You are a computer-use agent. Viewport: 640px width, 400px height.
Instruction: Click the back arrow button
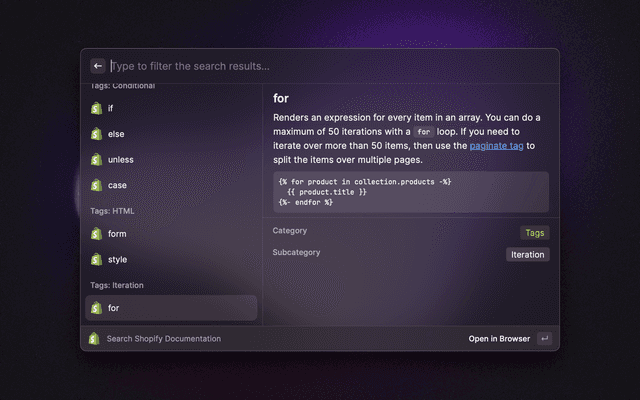[98, 66]
